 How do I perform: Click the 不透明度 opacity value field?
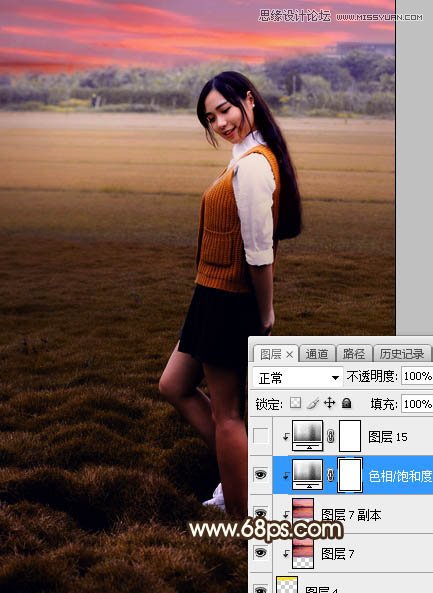[417, 376]
